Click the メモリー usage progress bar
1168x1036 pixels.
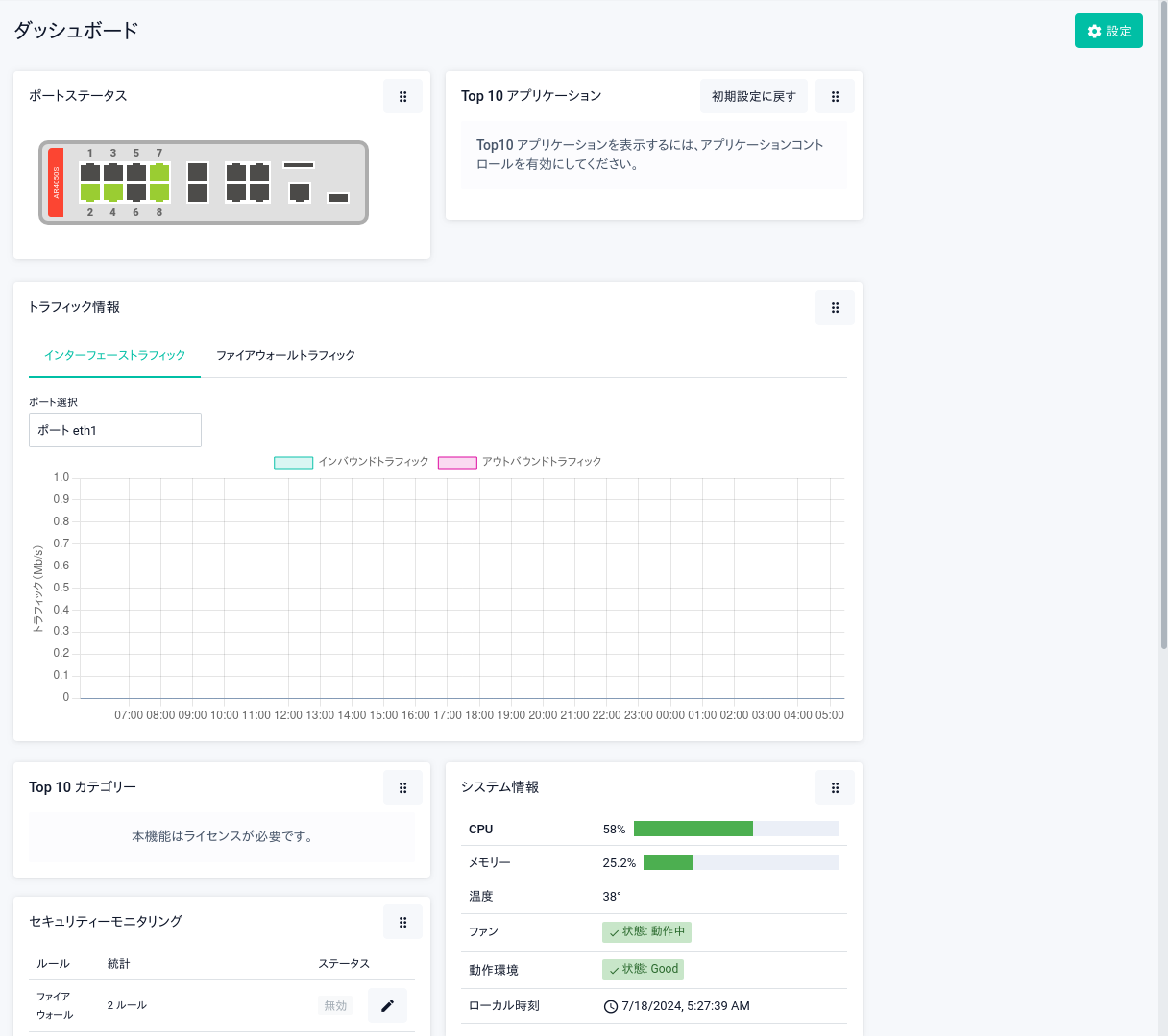click(x=741, y=862)
